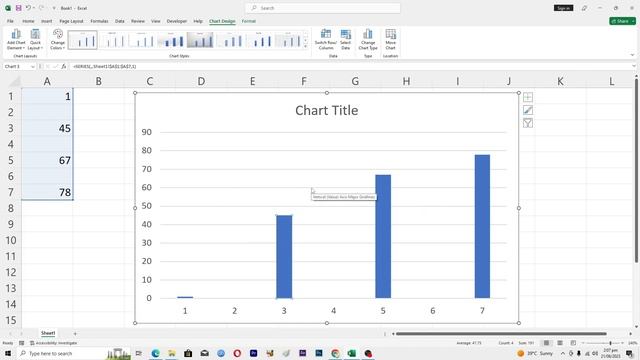Add a new sheet with the plus button
The image size is (640, 360).
pos(75,333)
